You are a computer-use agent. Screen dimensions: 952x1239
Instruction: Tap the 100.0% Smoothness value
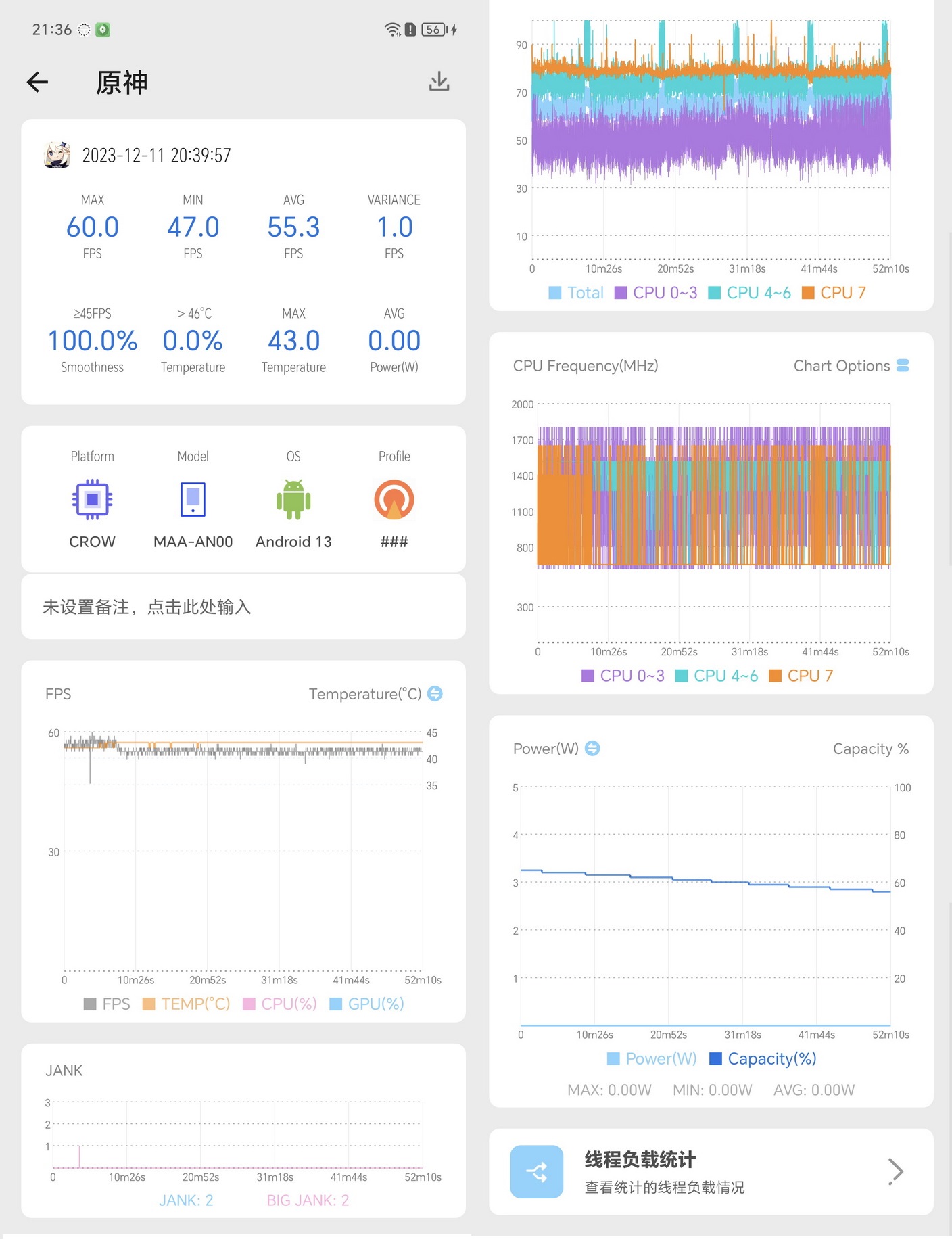[93, 341]
